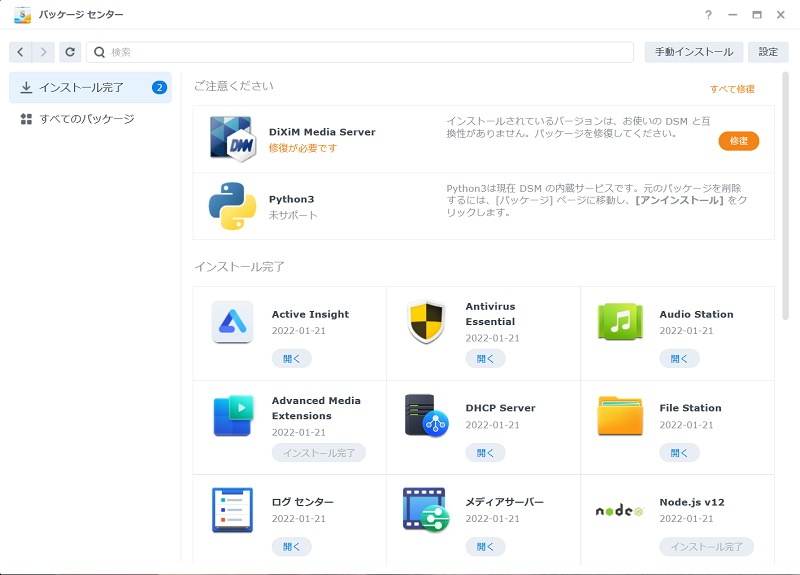The image size is (800, 575).
Task: Click インストール完了 under Advanced Media Extensions
Action: [x=319, y=453]
